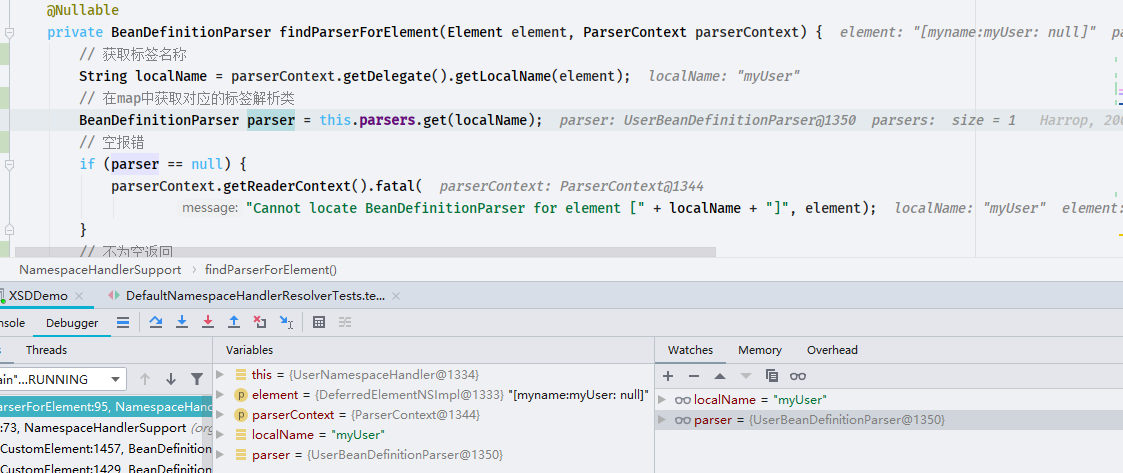Screen dimensions: 1123x473
Task: Click the Step Into arrow icon
Action: (182, 322)
